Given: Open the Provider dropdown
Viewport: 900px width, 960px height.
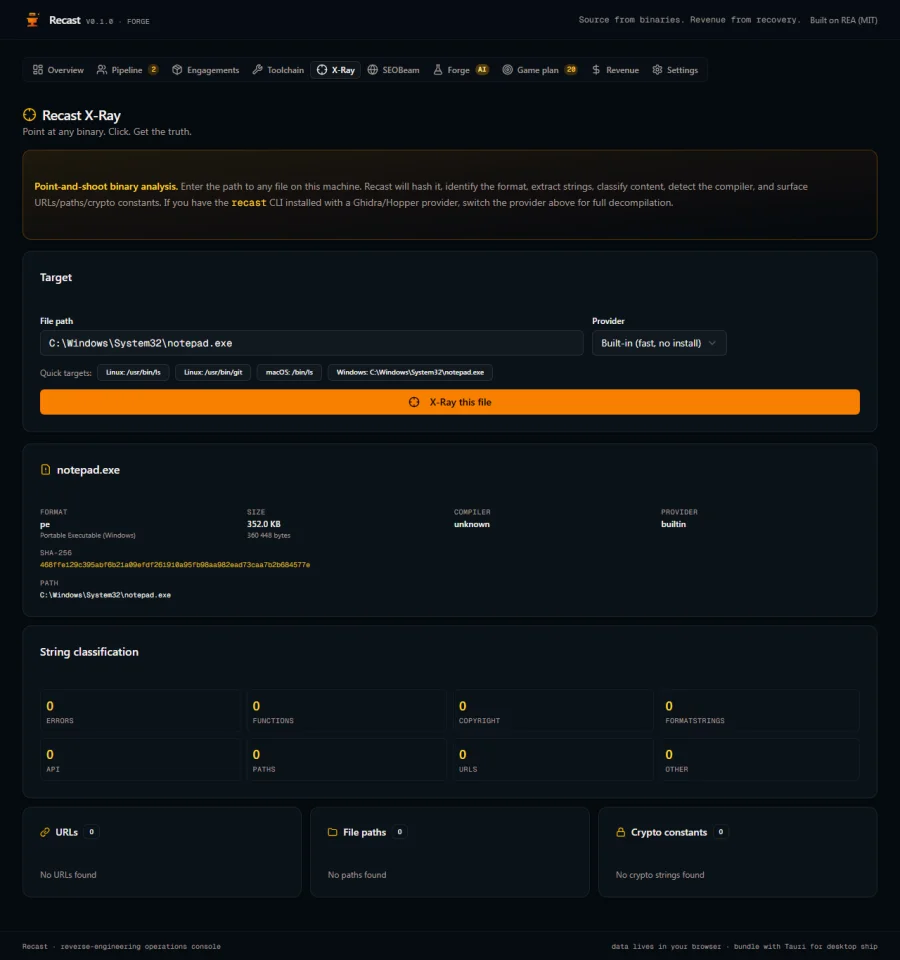Looking at the screenshot, I should [x=659, y=343].
